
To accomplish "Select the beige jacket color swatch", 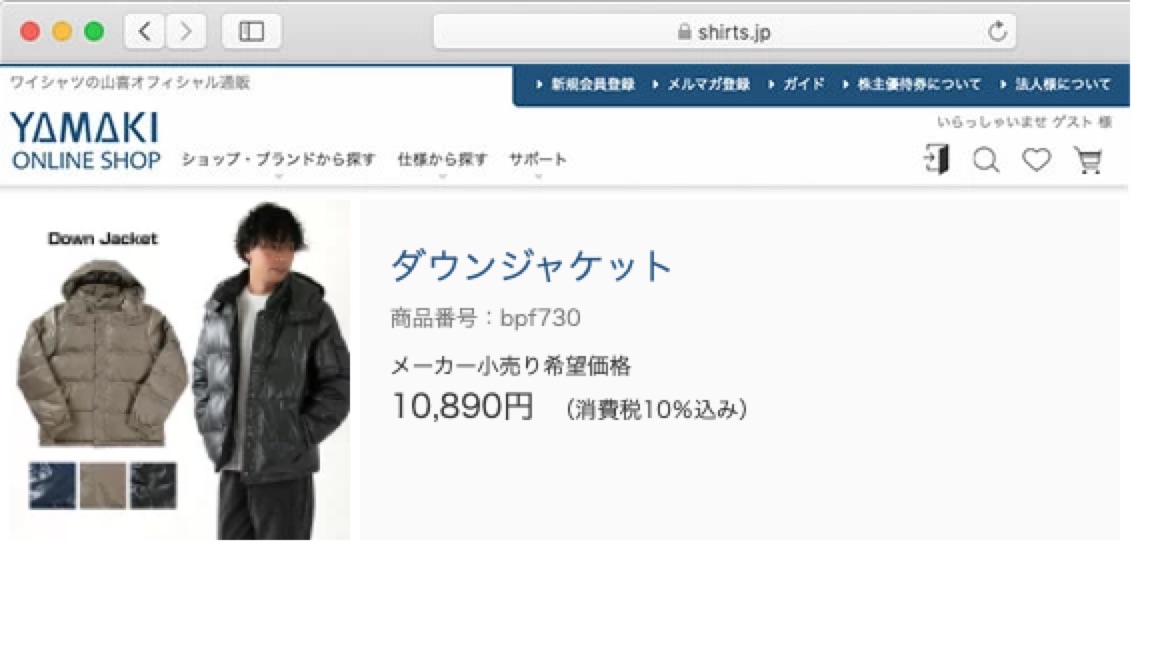I will pyautogui.click(x=103, y=485).
